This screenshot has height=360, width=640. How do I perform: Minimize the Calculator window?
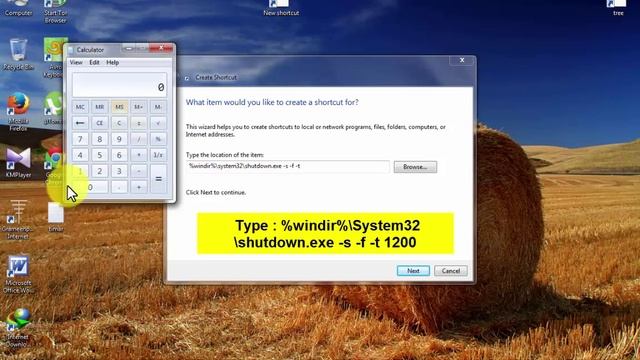pyautogui.click(x=129, y=49)
